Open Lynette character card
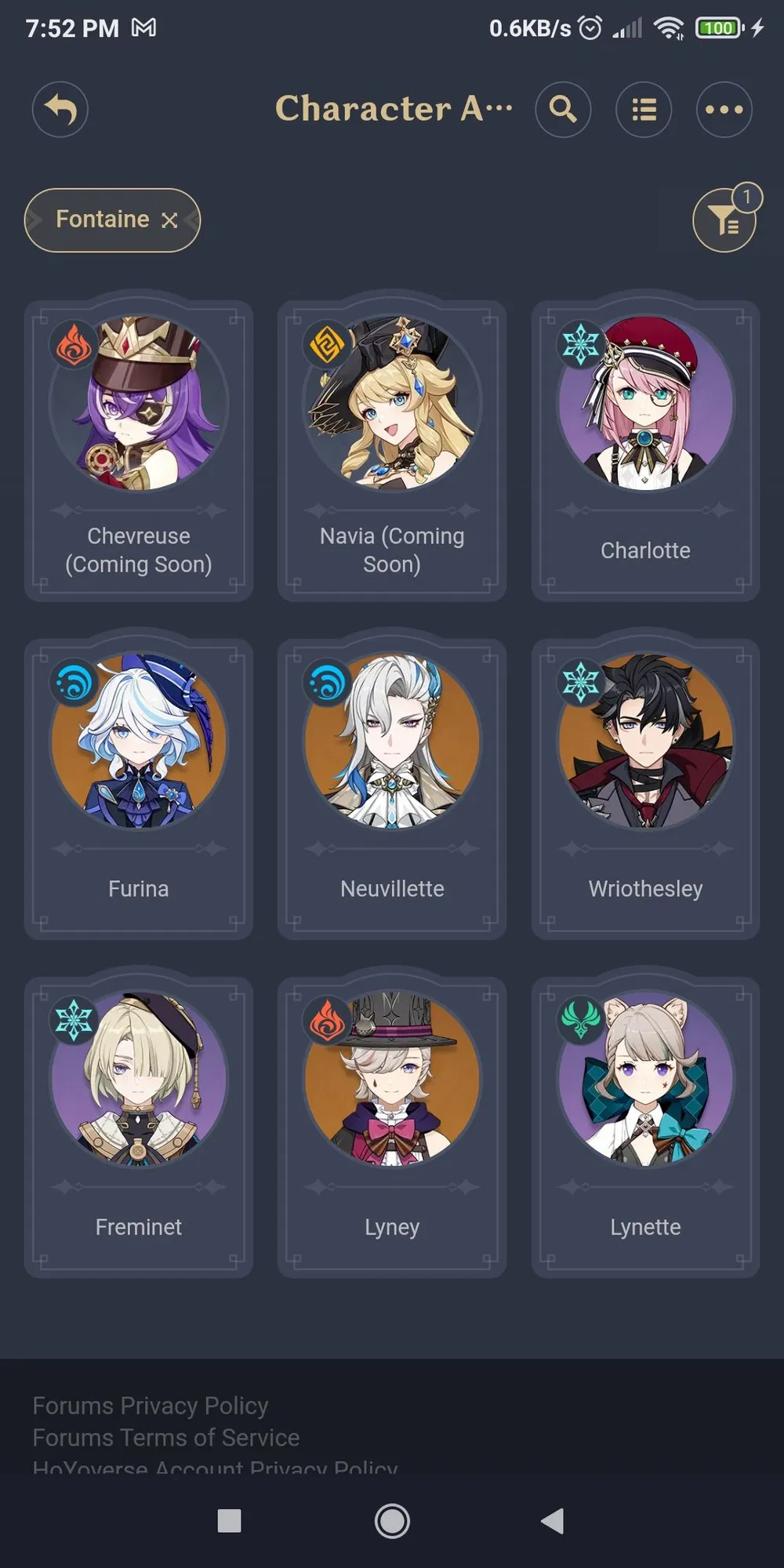The image size is (784, 1568). [645, 1127]
